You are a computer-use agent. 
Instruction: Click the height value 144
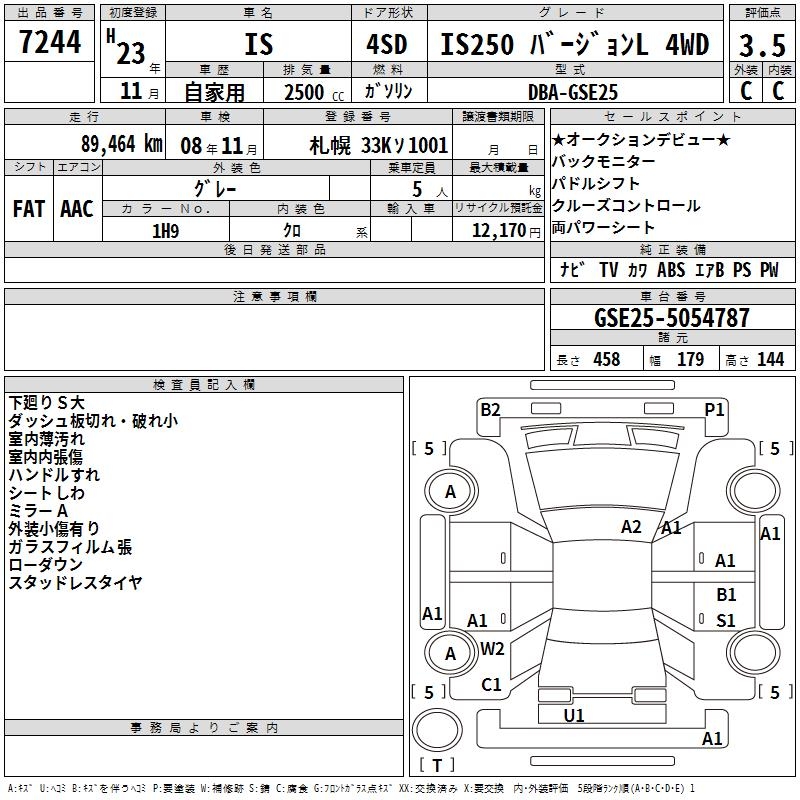click(x=770, y=359)
